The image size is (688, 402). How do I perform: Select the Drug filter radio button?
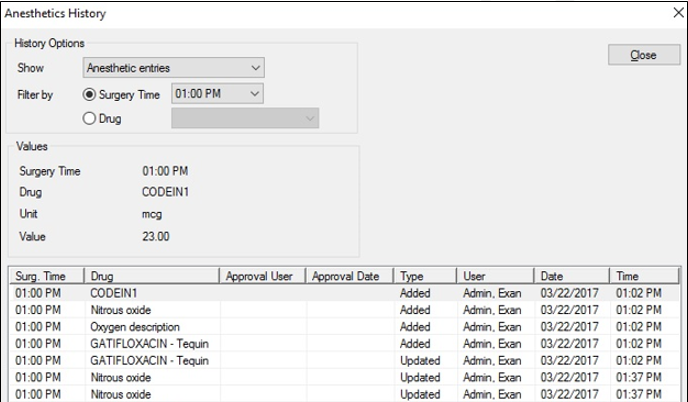pos(91,119)
